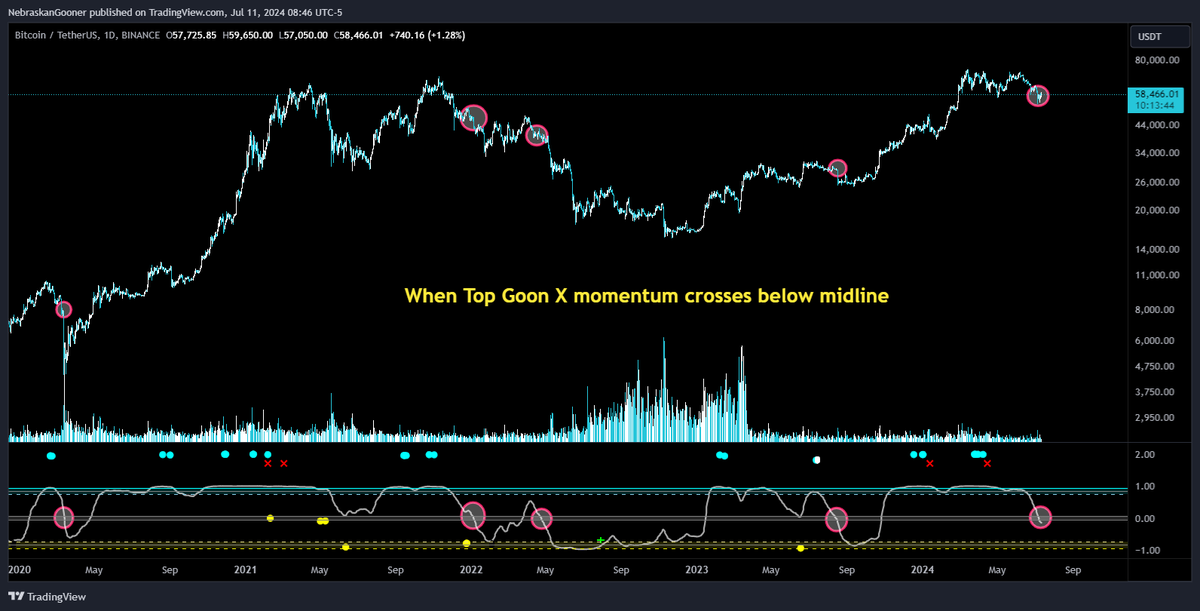
Task: Click the 2024 label on the time axis
Action: (x=923, y=571)
